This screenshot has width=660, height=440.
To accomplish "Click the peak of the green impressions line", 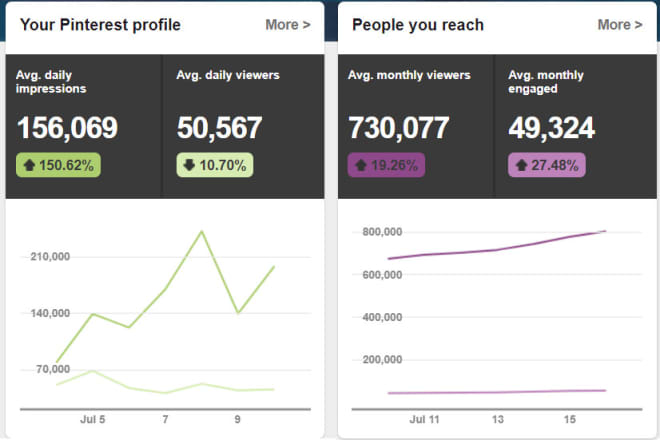I will tap(202, 231).
